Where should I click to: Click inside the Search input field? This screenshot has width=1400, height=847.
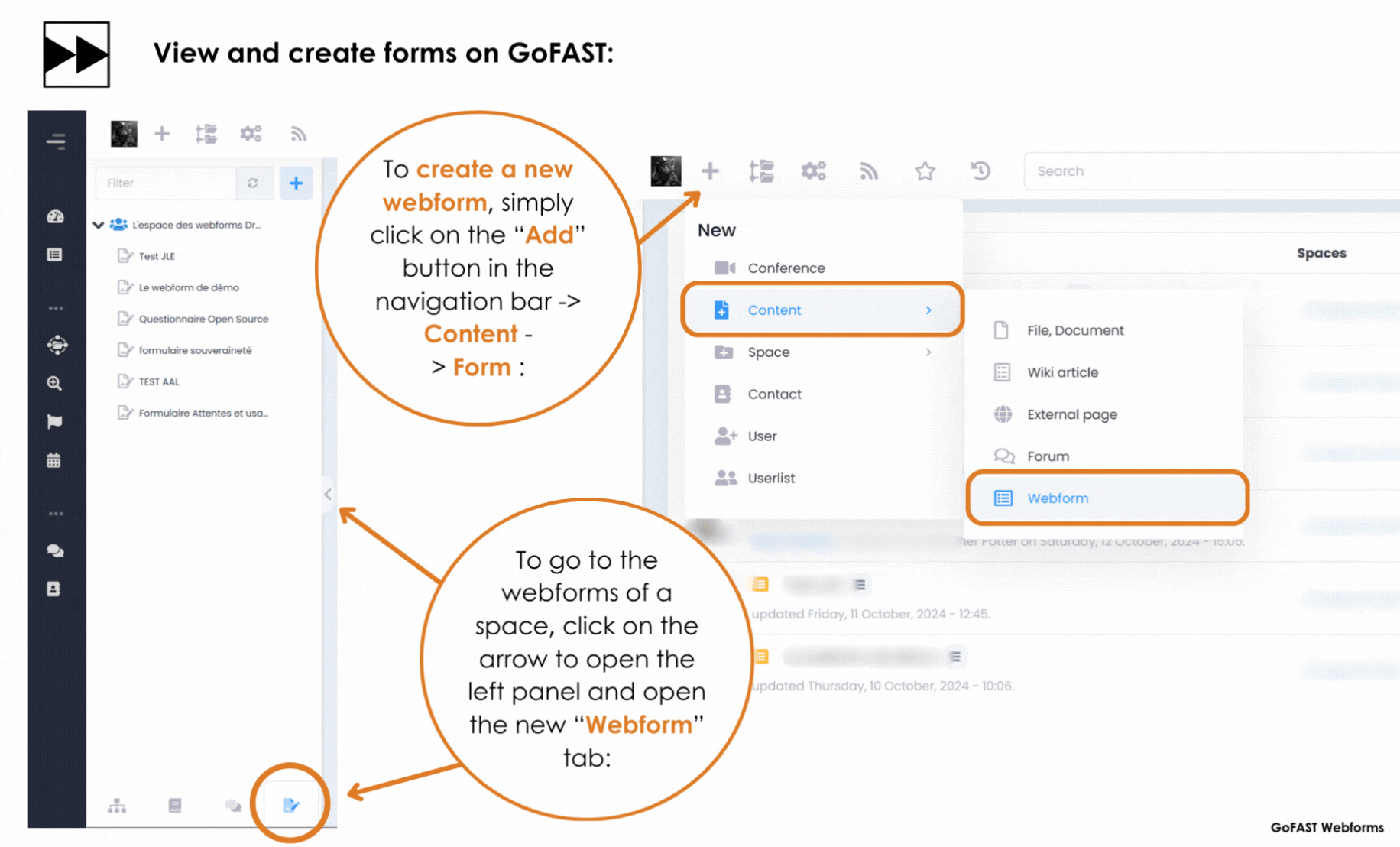click(x=1146, y=170)
